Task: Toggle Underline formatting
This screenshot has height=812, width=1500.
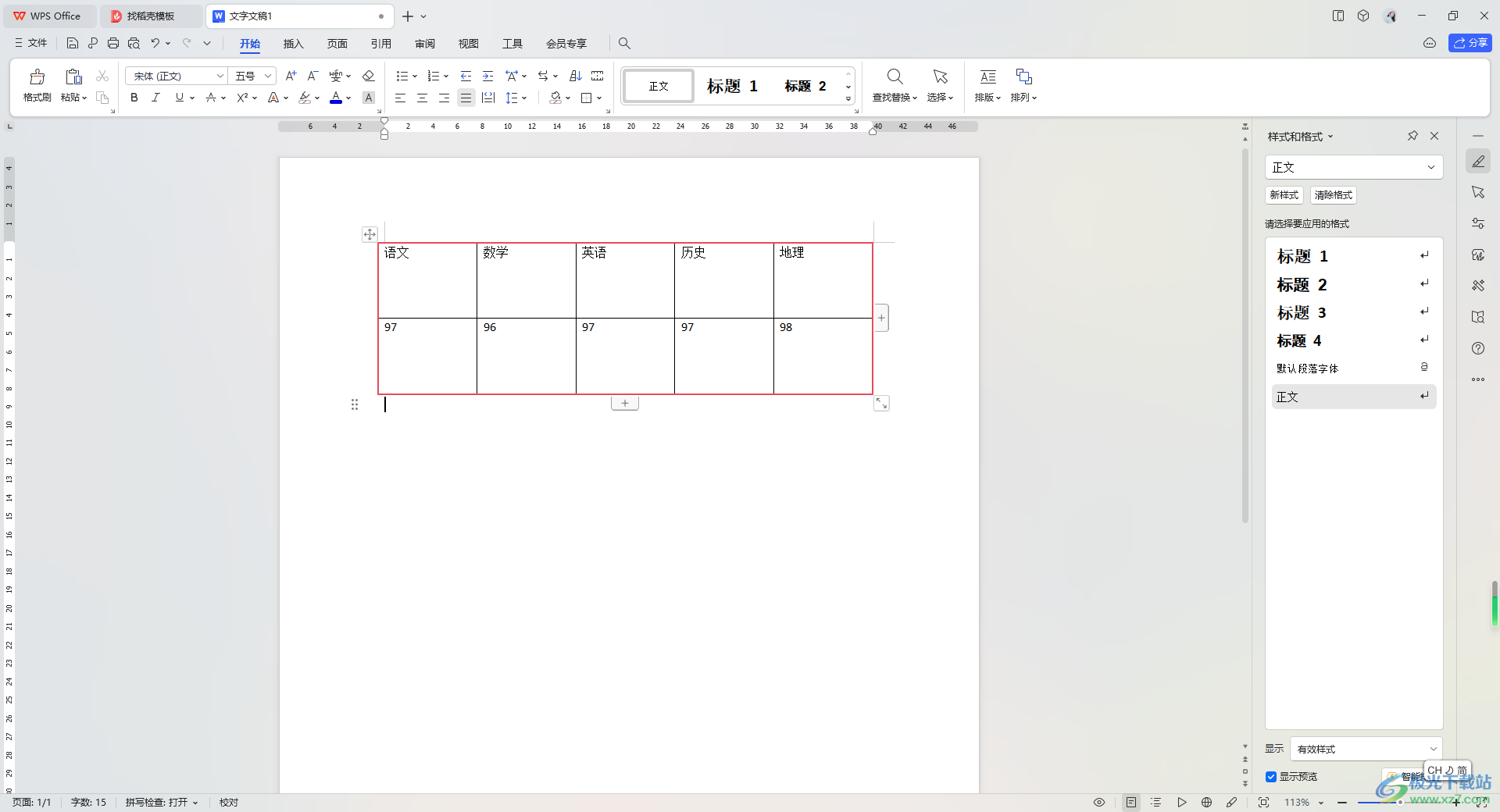Action: tap(180, 98)
